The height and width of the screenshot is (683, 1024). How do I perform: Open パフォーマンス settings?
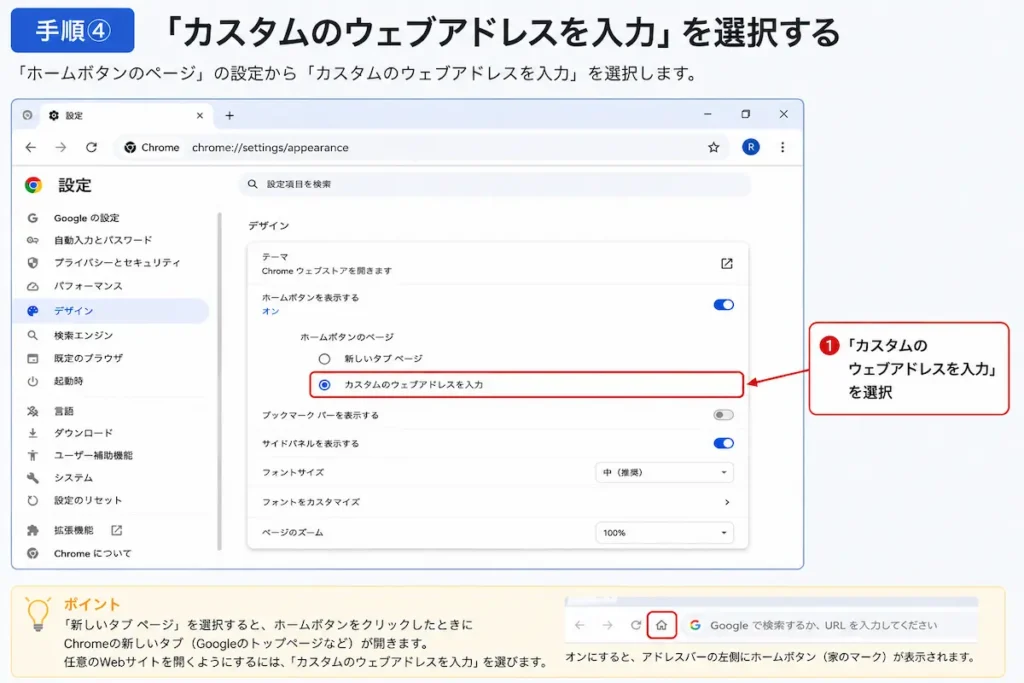pos(88,286)
